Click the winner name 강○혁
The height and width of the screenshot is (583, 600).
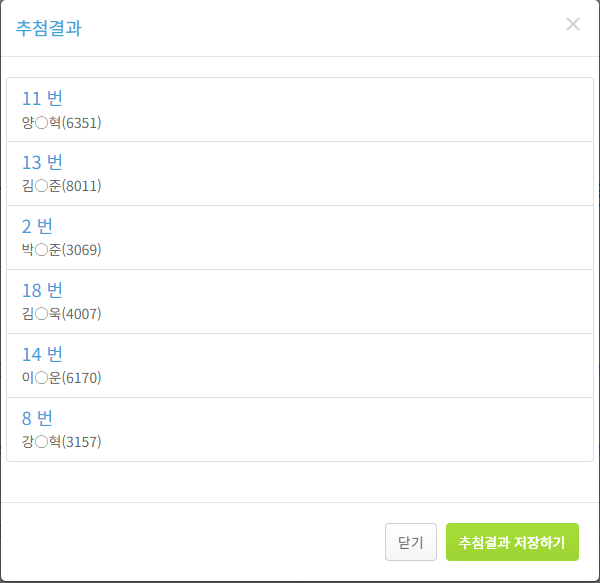(41, 442)
